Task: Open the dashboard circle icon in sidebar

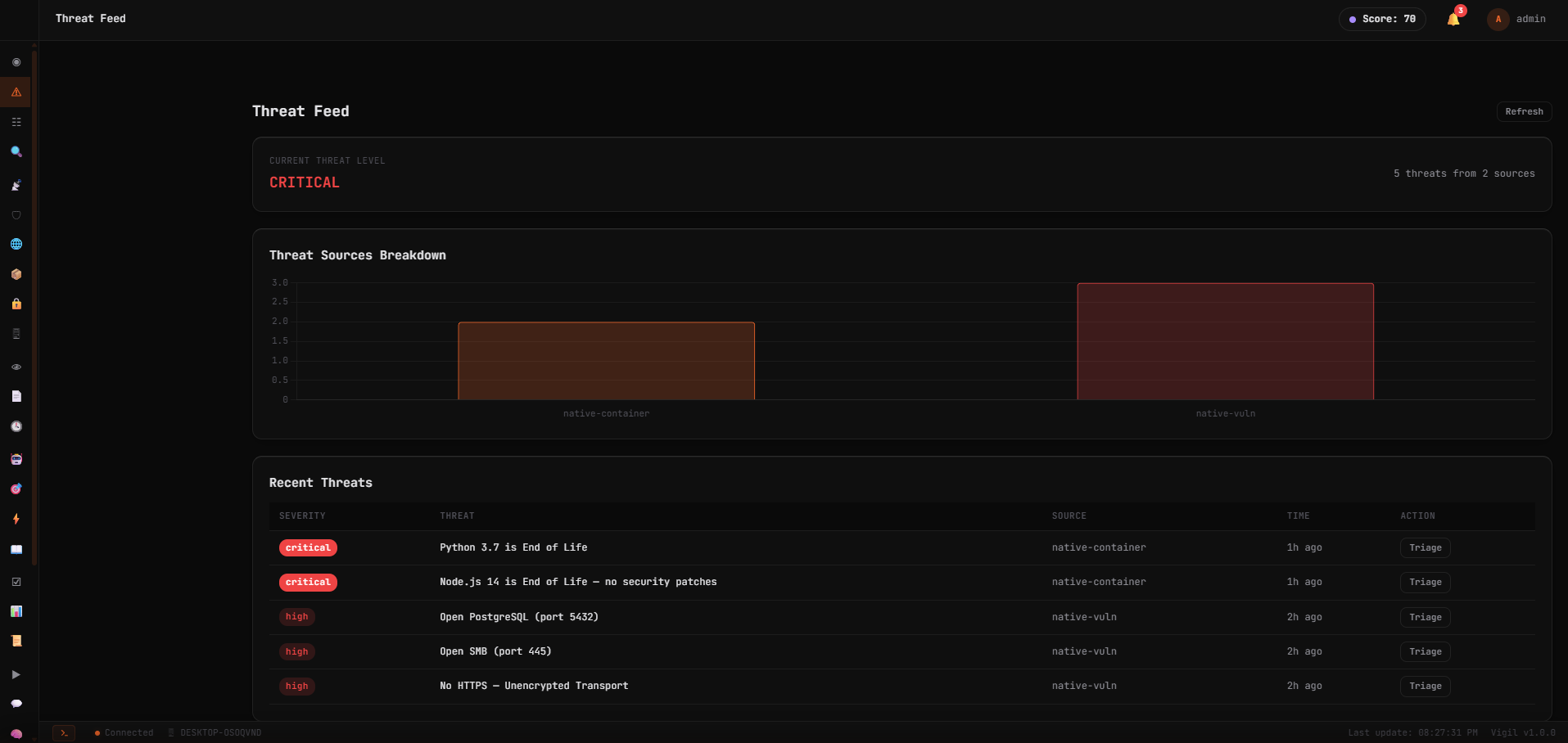Action: (16, 62)
